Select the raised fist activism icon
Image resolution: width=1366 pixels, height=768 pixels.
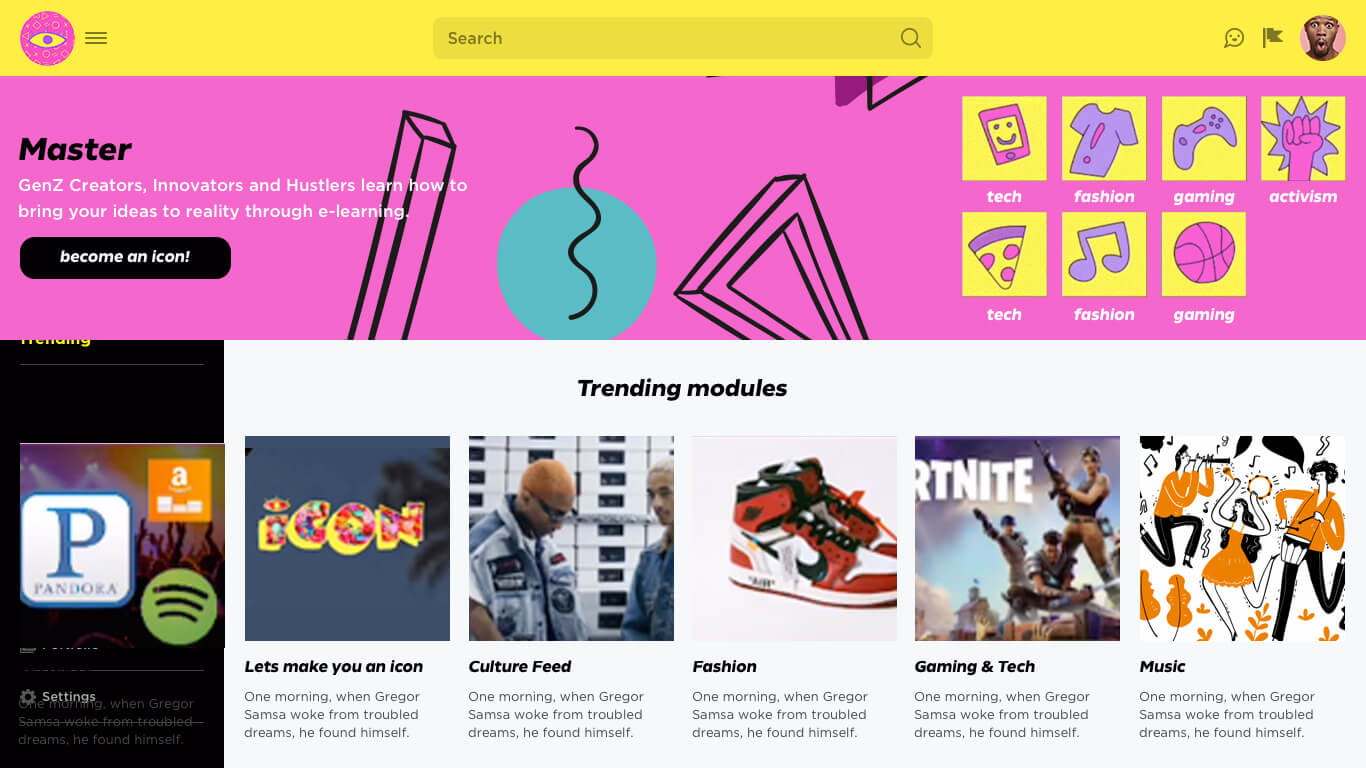click(1303, 138)
